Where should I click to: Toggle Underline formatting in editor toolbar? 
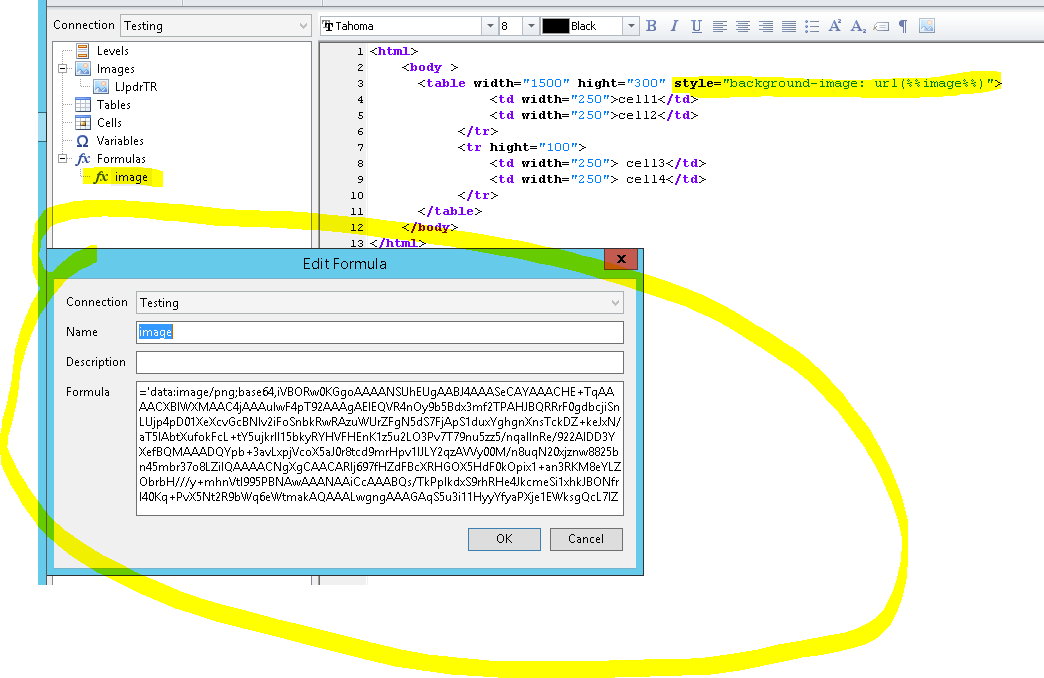pos(696,26)
